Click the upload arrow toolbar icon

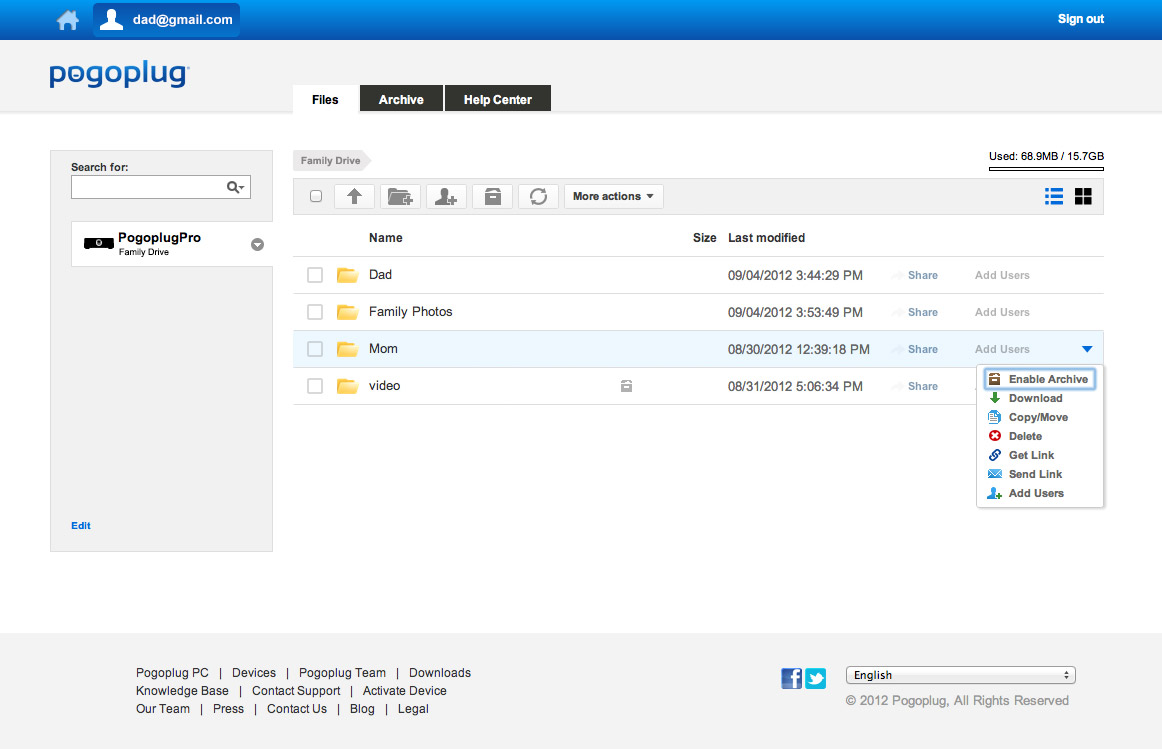coord(354,197)
